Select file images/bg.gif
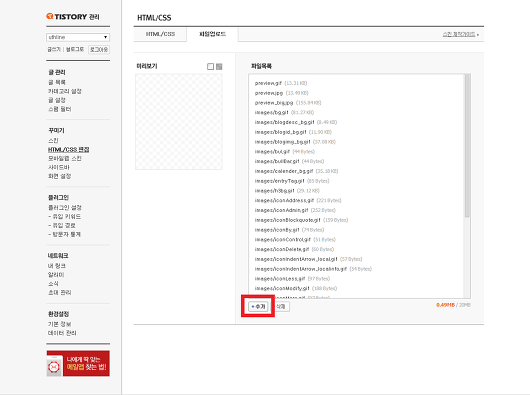 coord(284,113)
